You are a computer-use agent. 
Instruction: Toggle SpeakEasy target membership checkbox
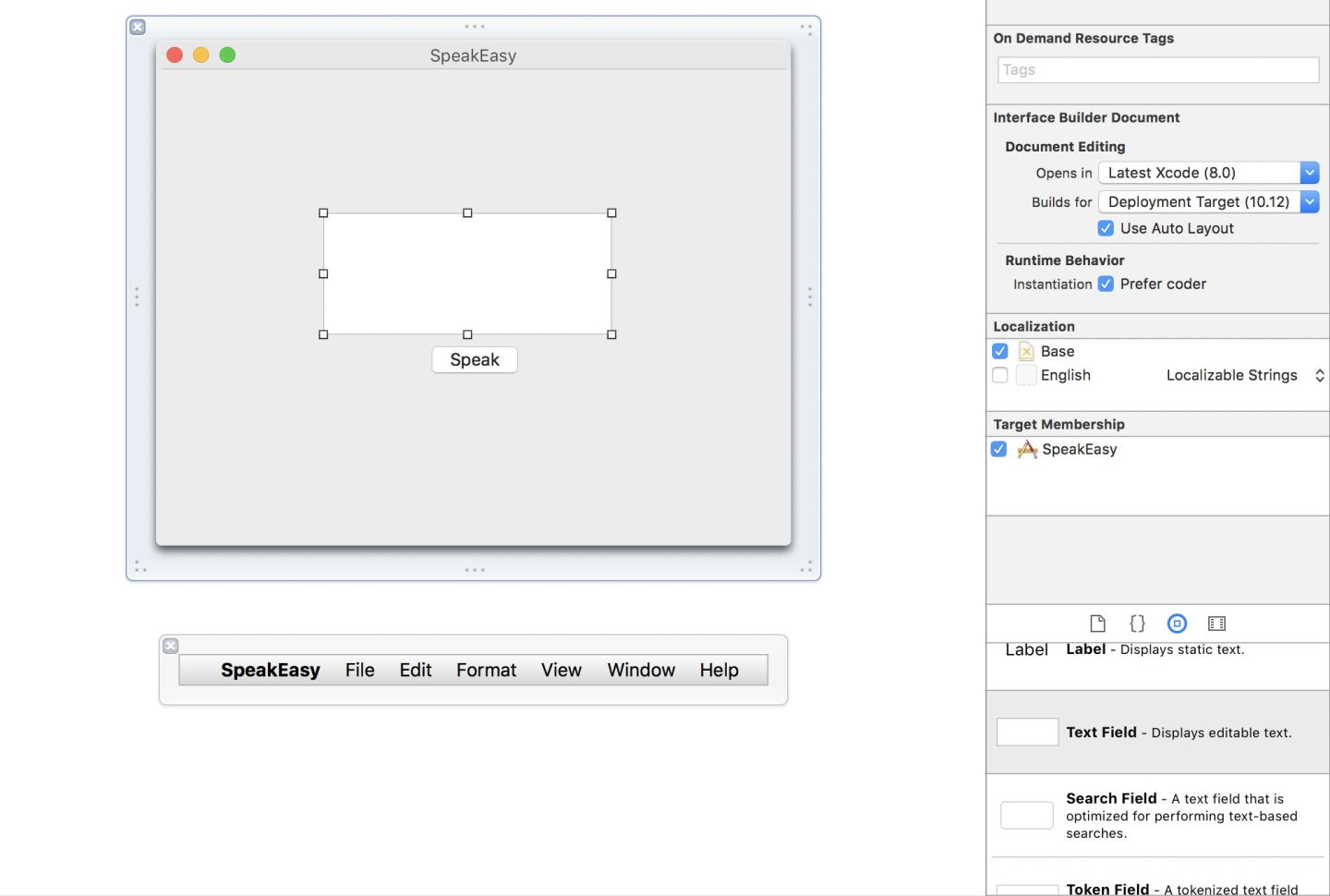998,449
